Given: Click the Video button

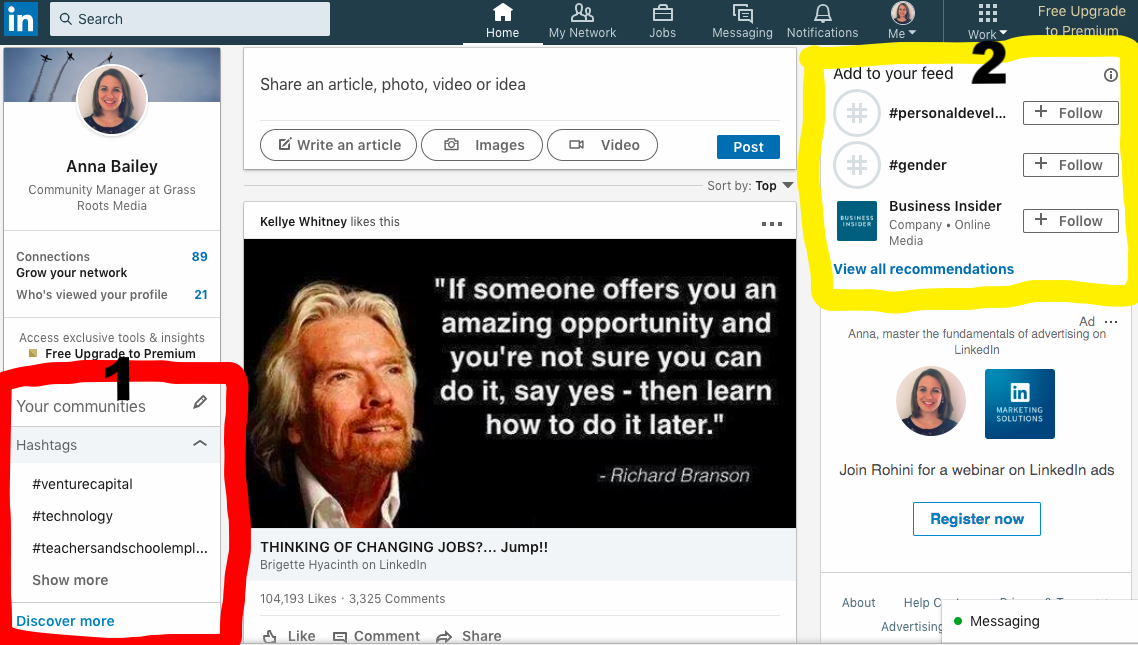Looking at the screenshot, I should (602, 145).
